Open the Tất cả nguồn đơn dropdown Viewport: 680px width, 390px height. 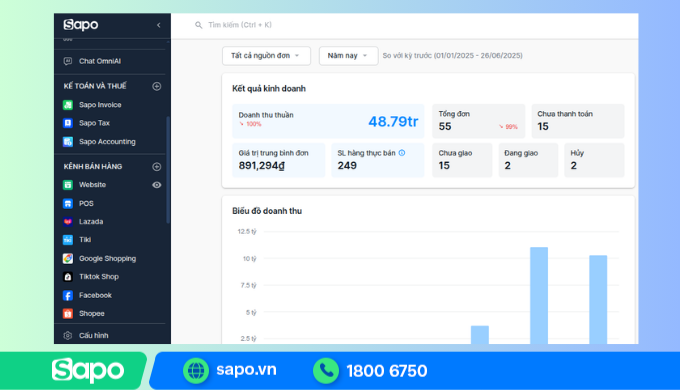click(x=266, y=56)
